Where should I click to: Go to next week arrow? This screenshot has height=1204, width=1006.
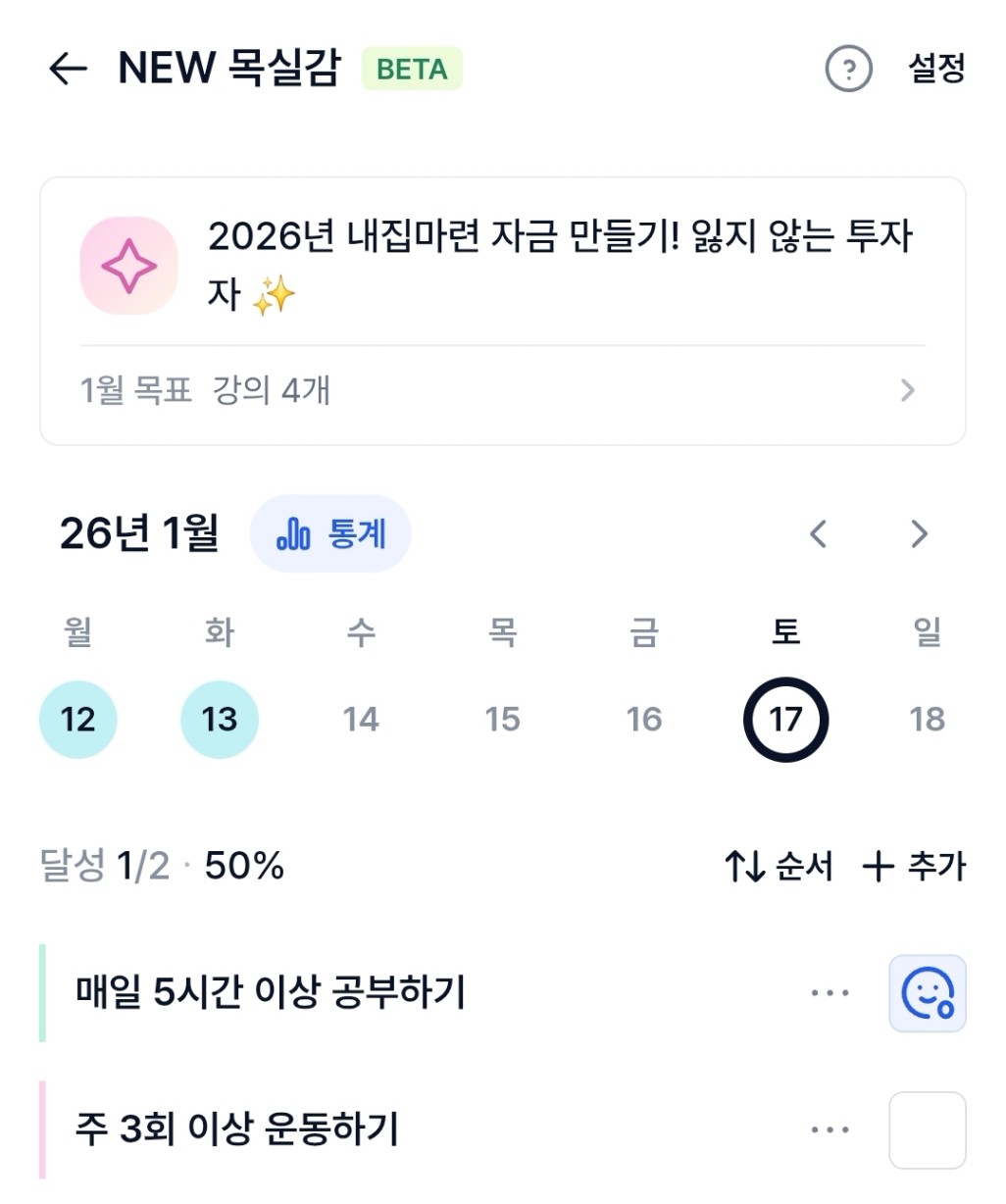(x=919, y=534)
